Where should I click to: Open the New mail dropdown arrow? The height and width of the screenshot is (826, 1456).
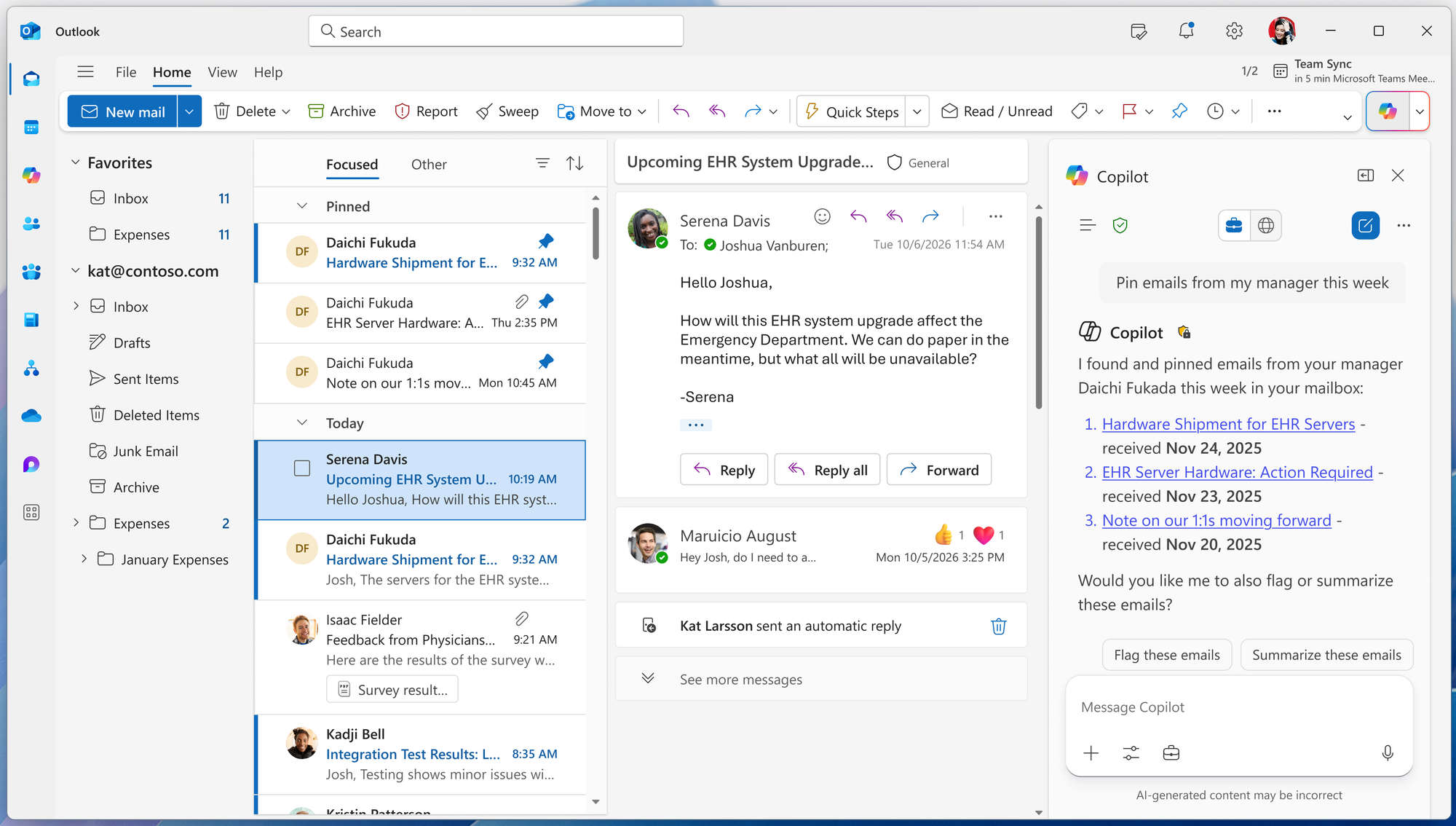click(x=189, y=111)
